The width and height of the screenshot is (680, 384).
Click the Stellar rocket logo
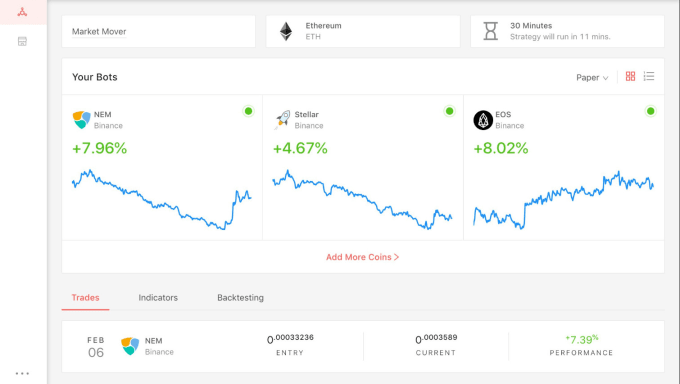point(282,120)
